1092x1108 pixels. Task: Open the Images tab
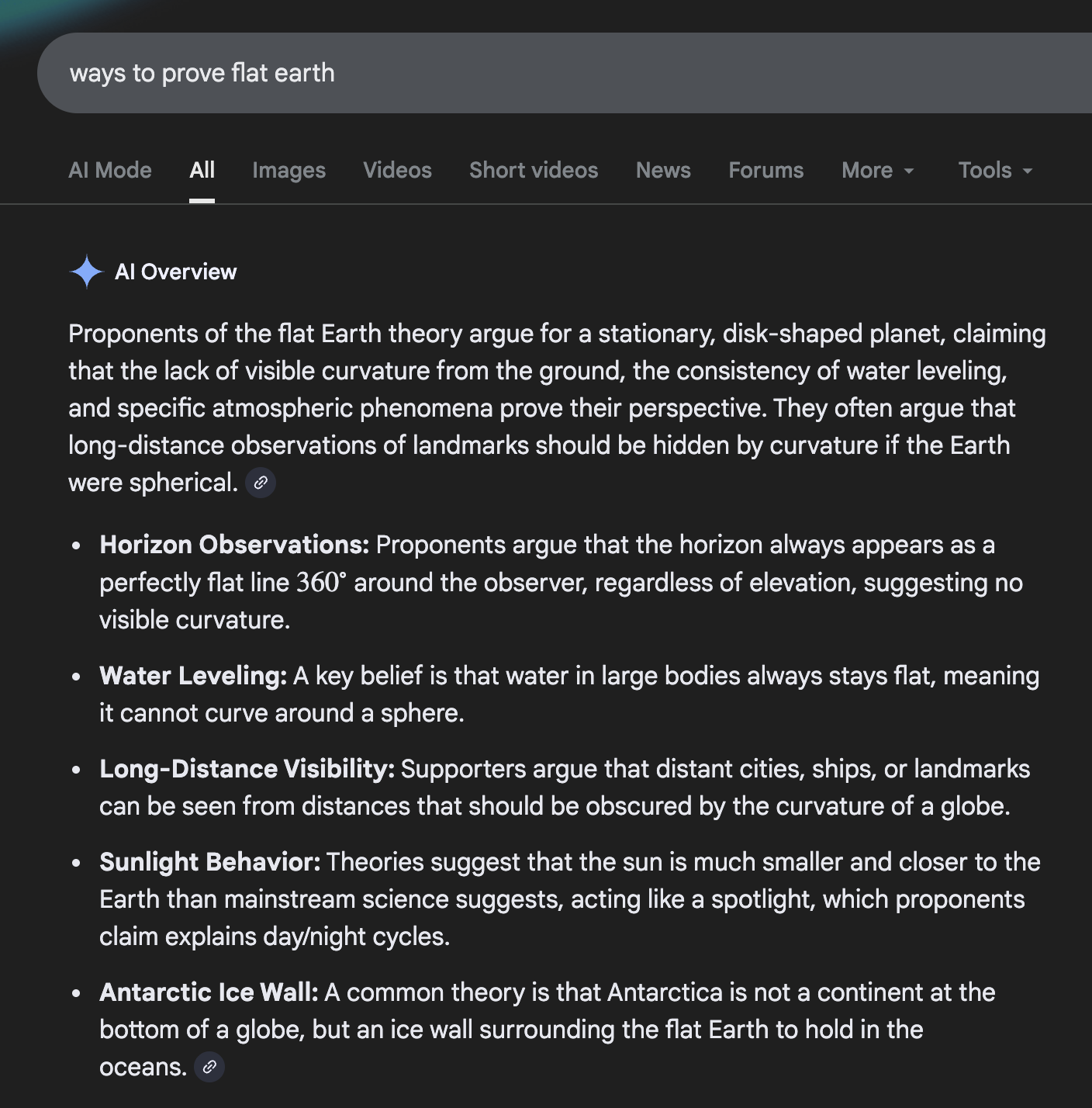tap(289, 170)
